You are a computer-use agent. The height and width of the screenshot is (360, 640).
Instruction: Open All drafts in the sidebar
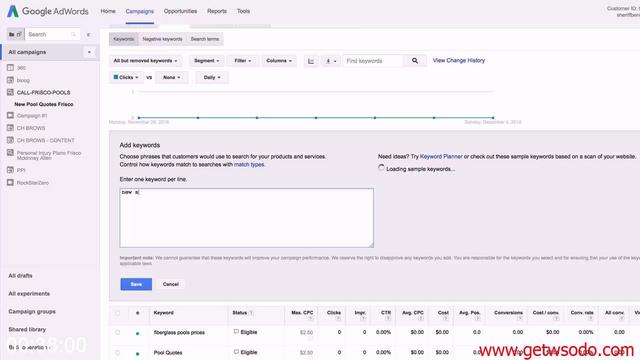pos(20,276)
